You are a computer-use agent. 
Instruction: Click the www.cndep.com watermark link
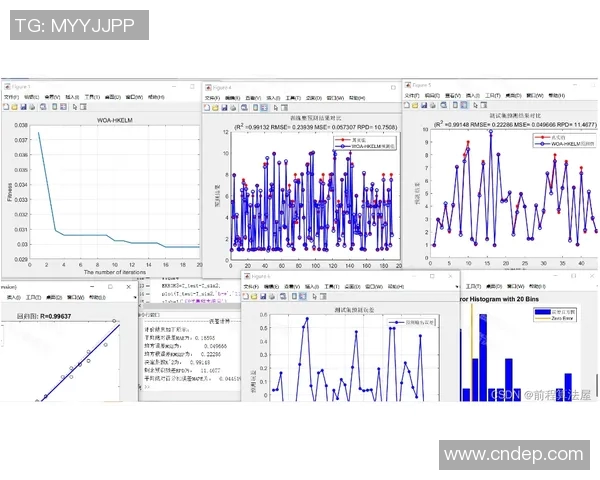(x=513, y=454)
